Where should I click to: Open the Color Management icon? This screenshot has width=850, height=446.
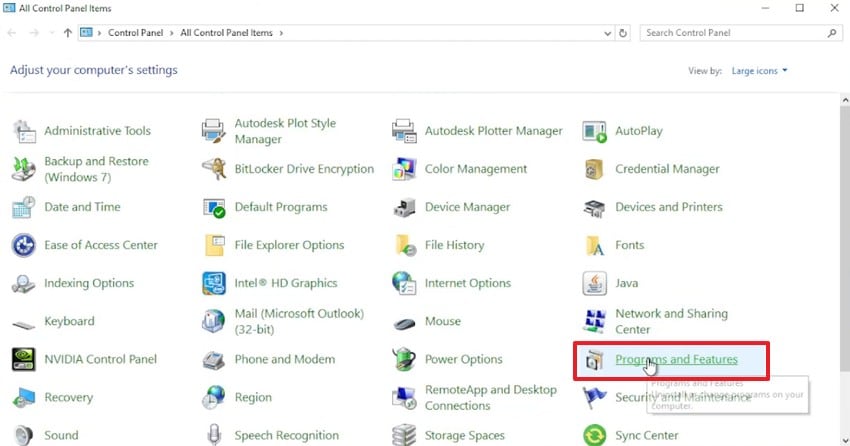coord(404,169)
